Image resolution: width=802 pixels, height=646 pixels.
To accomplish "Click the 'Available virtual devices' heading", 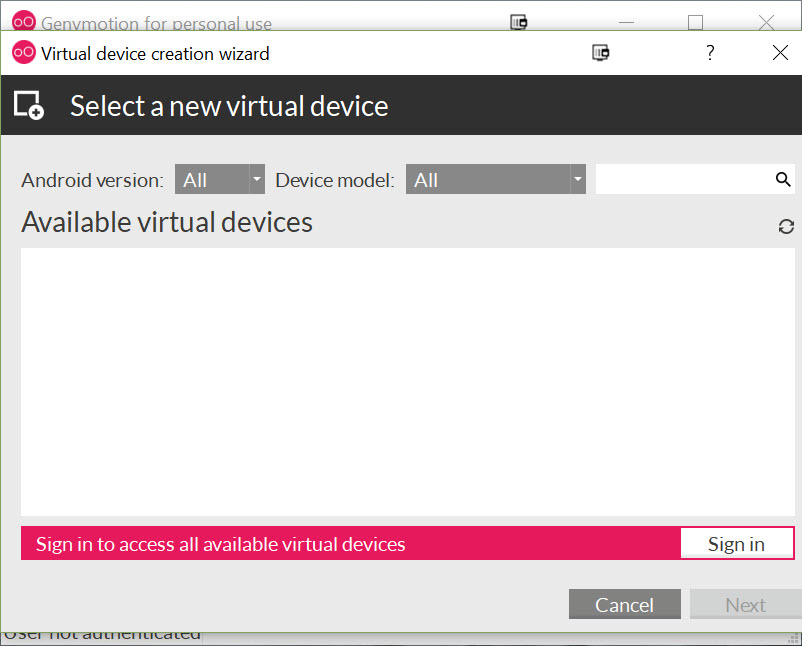I will (x=167, y=222).
